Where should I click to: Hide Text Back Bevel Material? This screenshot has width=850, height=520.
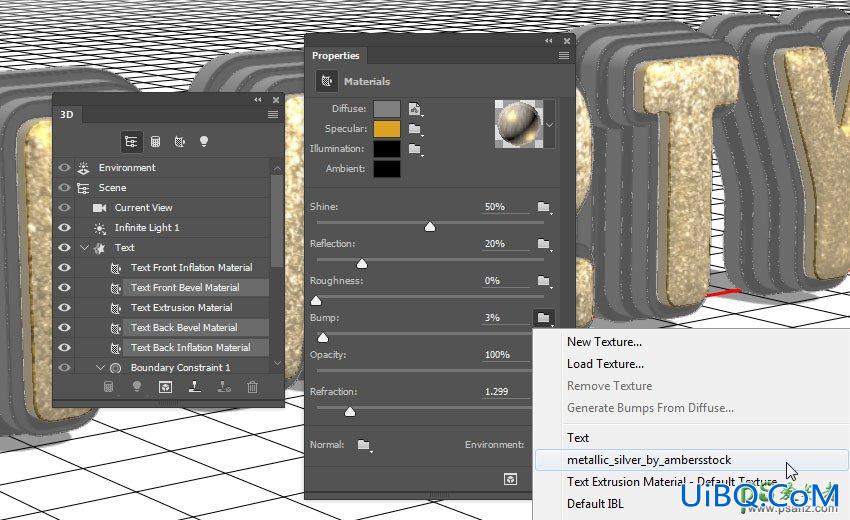point(64,328)
